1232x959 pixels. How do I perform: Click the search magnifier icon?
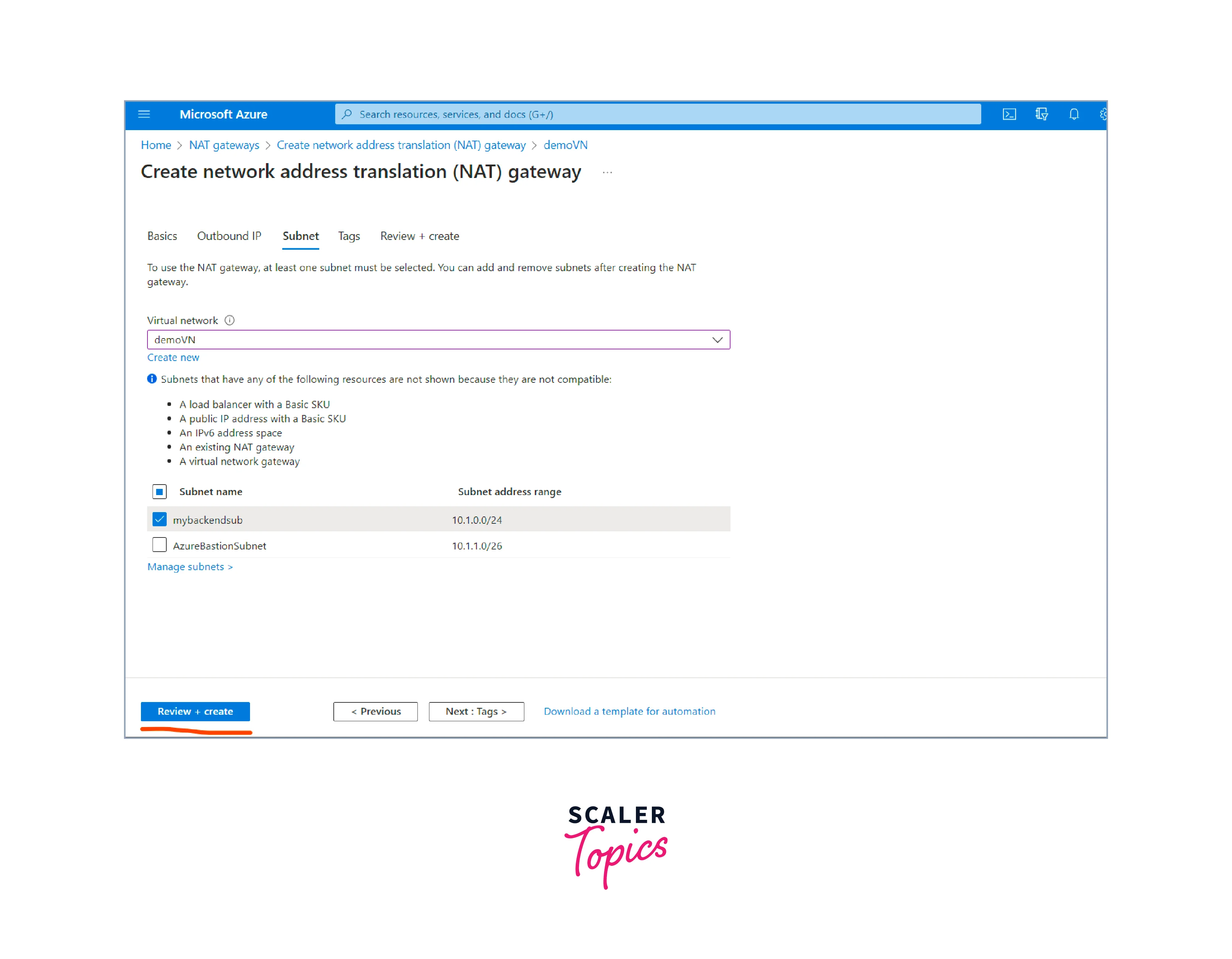pyautogui.click(x=347, y=115)
